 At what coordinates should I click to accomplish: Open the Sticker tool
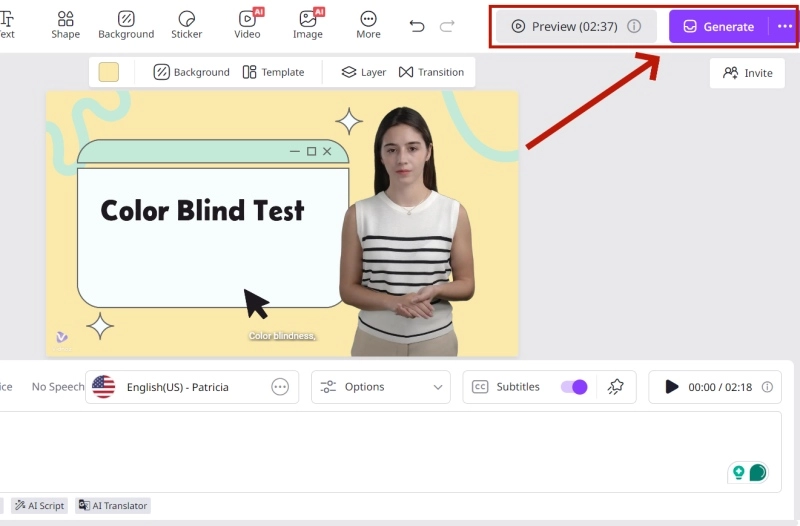(186, 25)
